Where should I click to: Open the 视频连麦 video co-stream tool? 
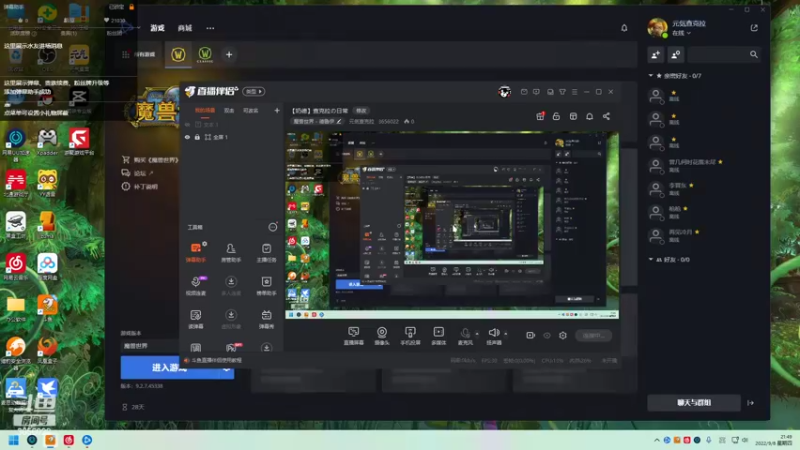tap(196, 286)
